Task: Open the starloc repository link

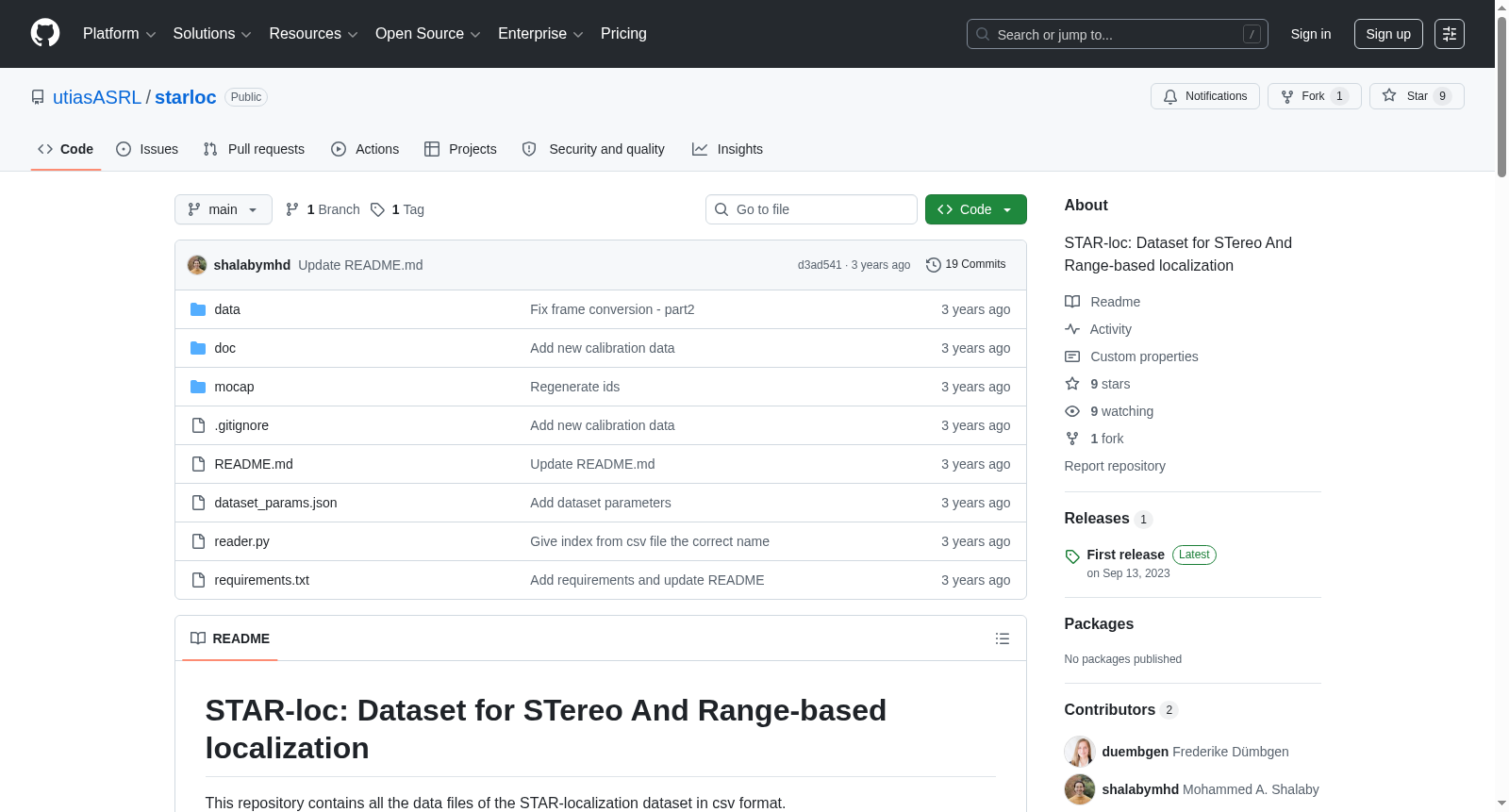Action: coord(186,97)
